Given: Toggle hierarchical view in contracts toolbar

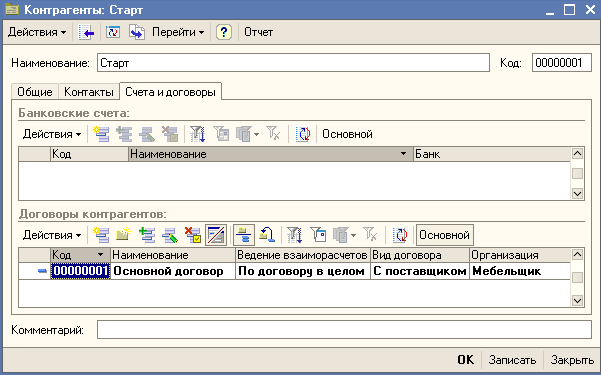Looking at the screenshot, I should click(243, 235).
